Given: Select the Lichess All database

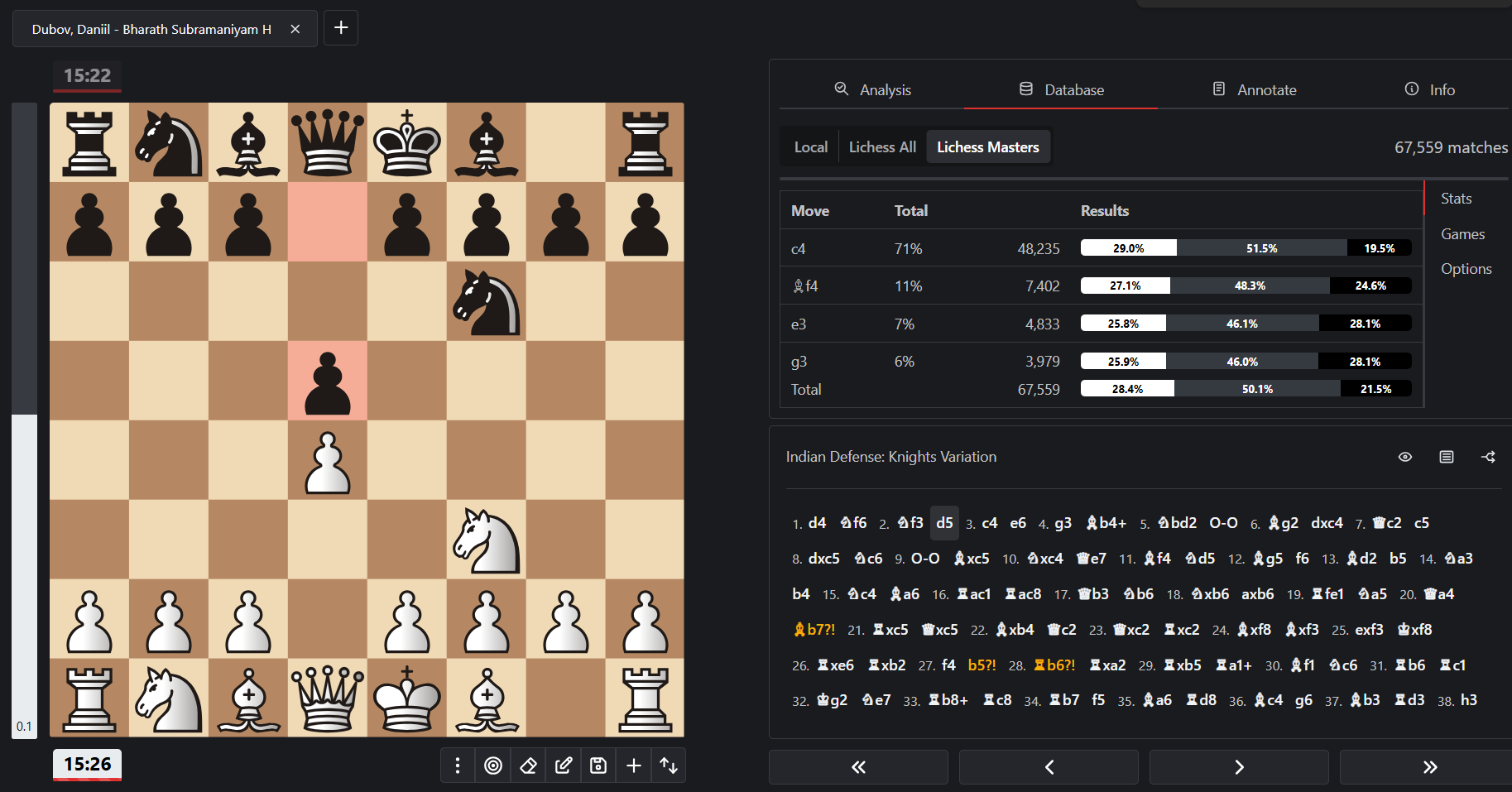Looking at the screenshot, I should click(882, 147).
